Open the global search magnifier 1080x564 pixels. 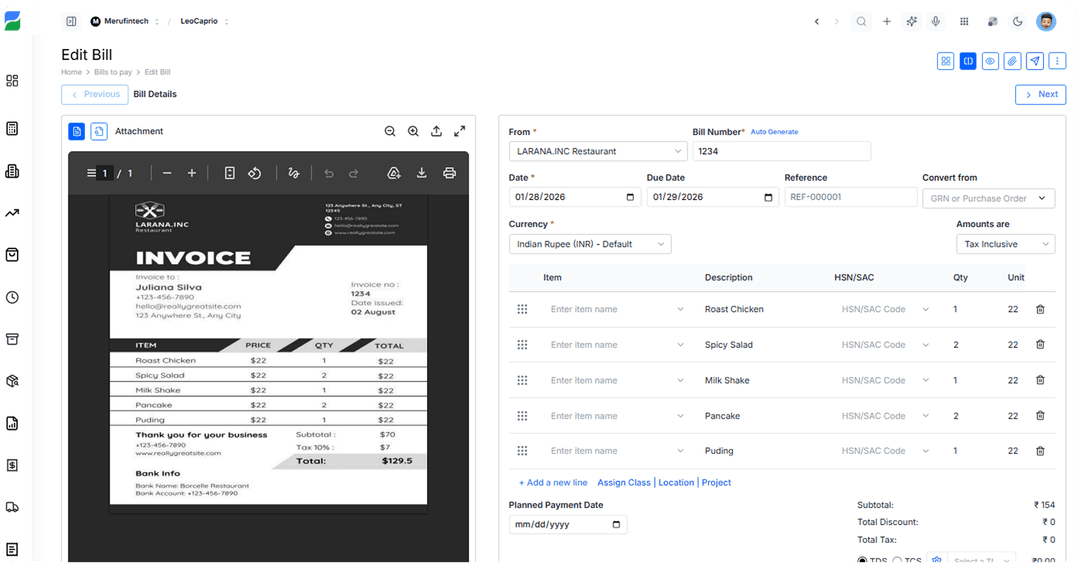coord(861,21)
